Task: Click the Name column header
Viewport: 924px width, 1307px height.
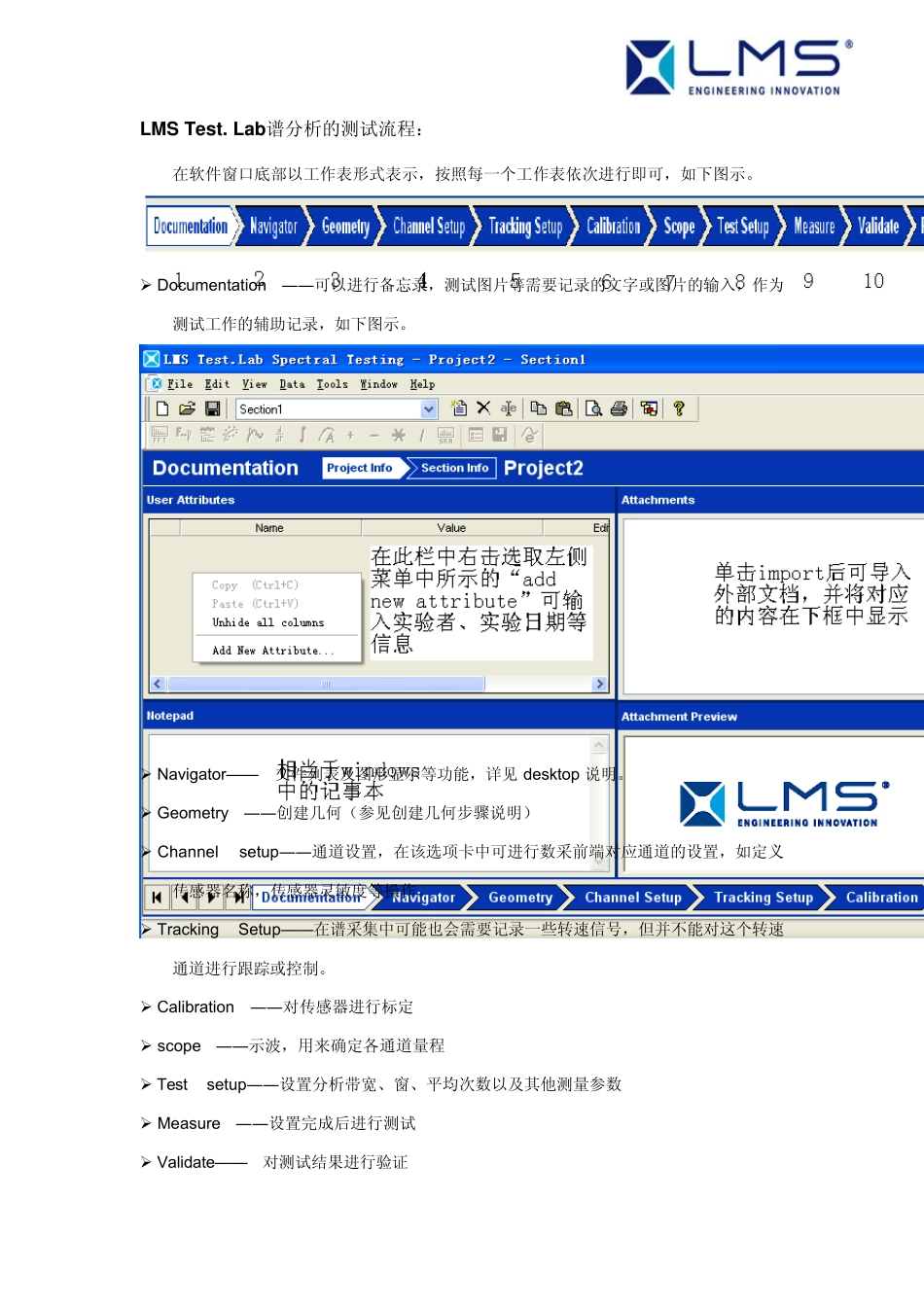Action: tap(269, 528)
